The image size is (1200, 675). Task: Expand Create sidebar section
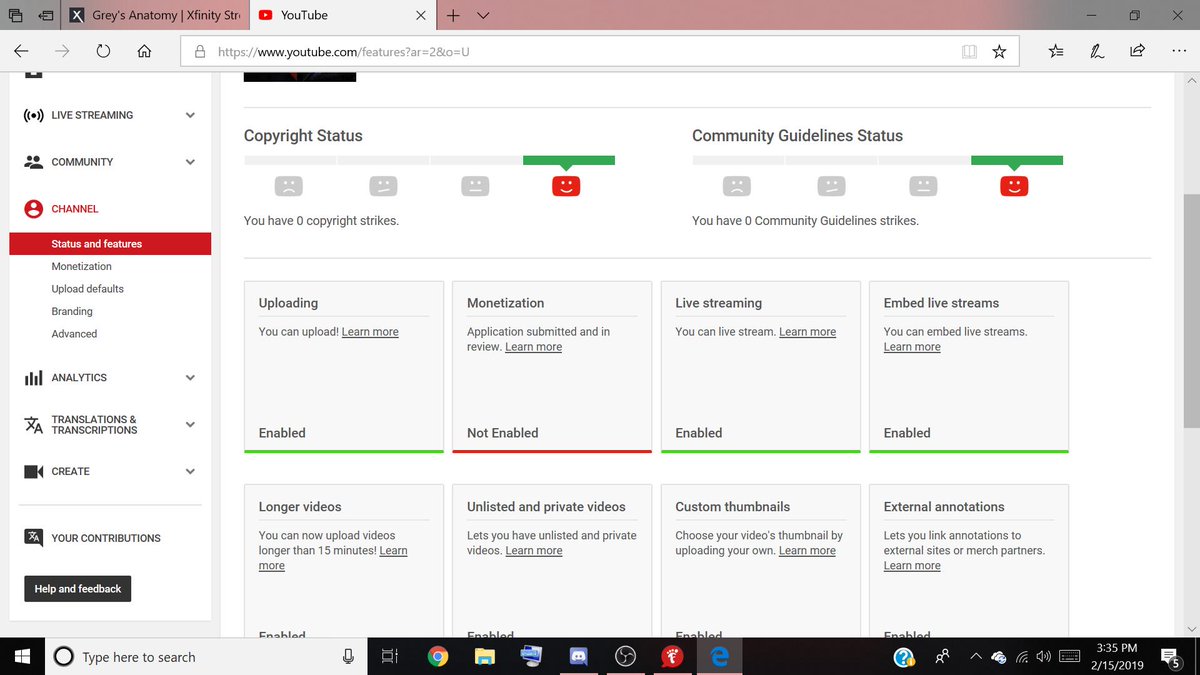click(x=190, y=471)
